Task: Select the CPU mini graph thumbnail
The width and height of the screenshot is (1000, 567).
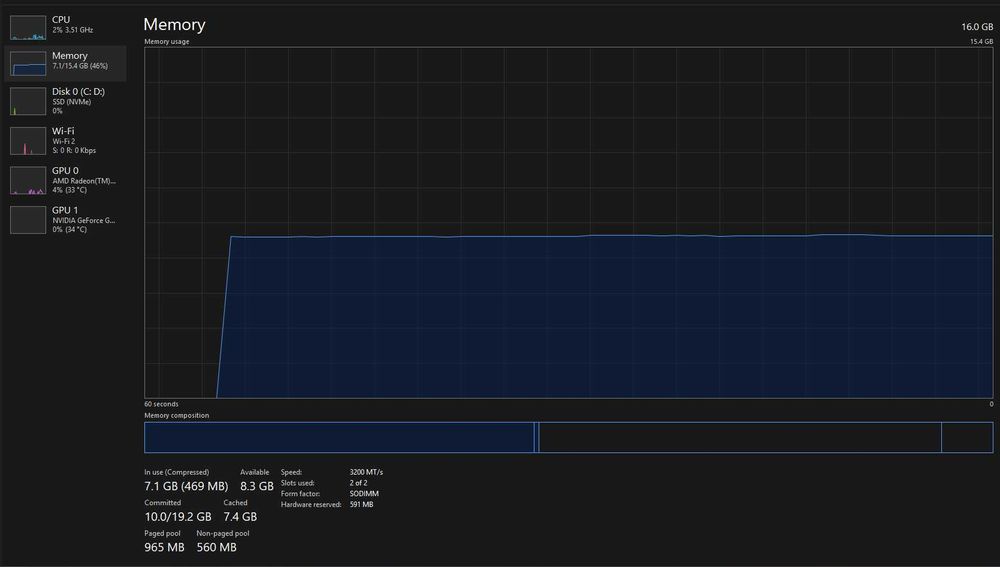Action: (x=27, y=27)
